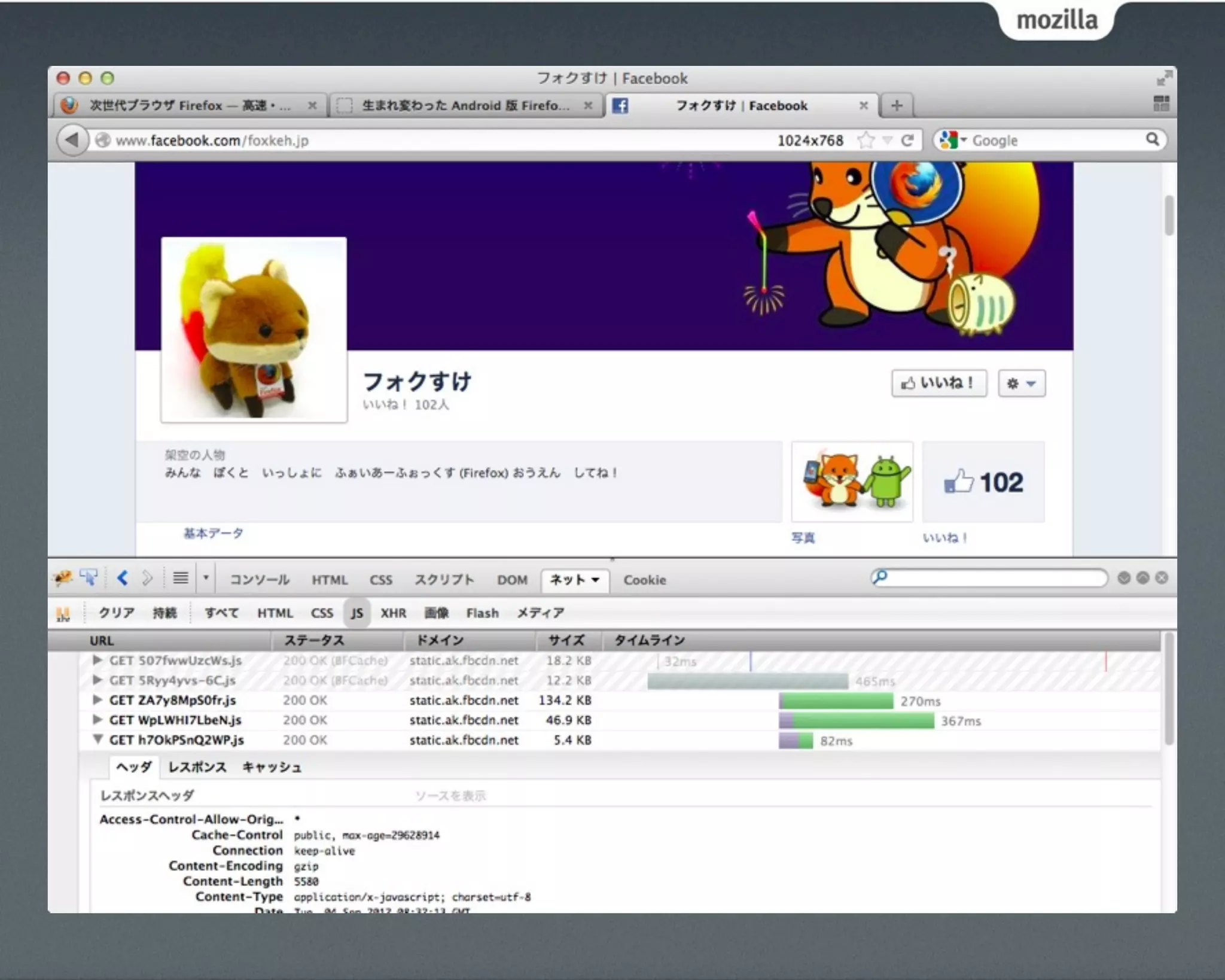
Task: Click Firebug's blue back arrow
Action: [x=123, y=578]
